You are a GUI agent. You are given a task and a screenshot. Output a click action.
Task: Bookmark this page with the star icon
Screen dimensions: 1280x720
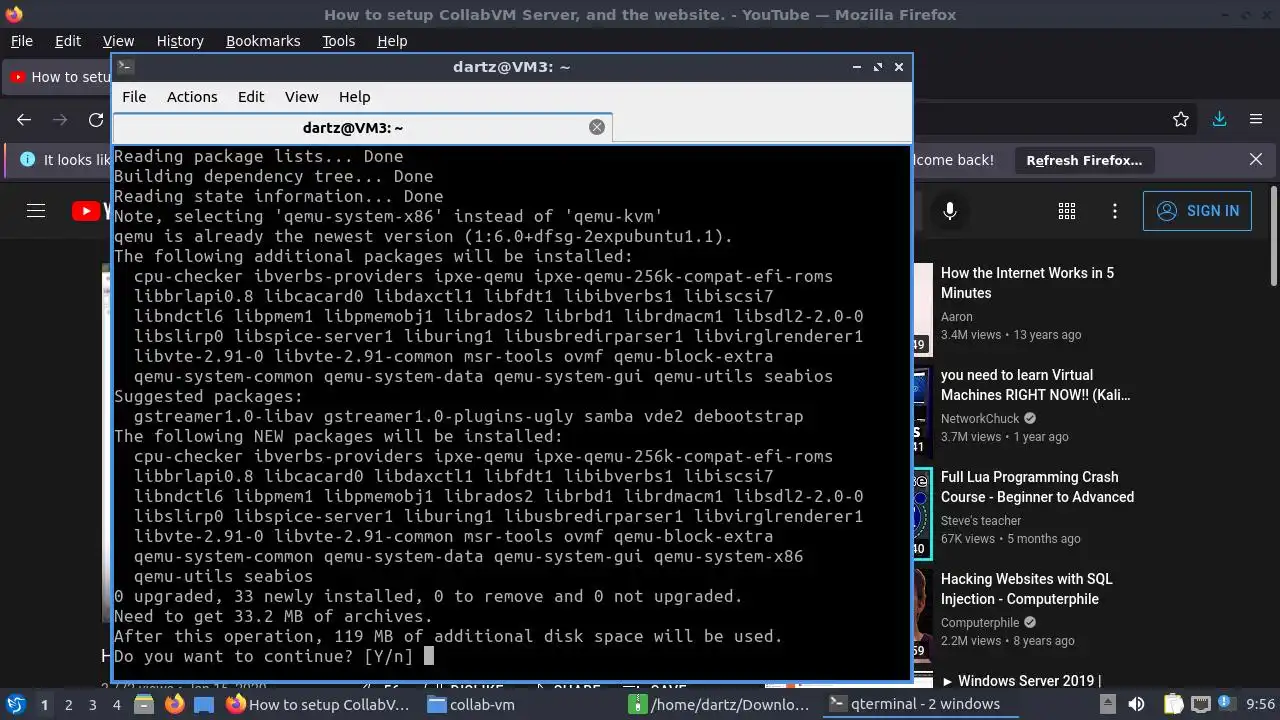1181,120
